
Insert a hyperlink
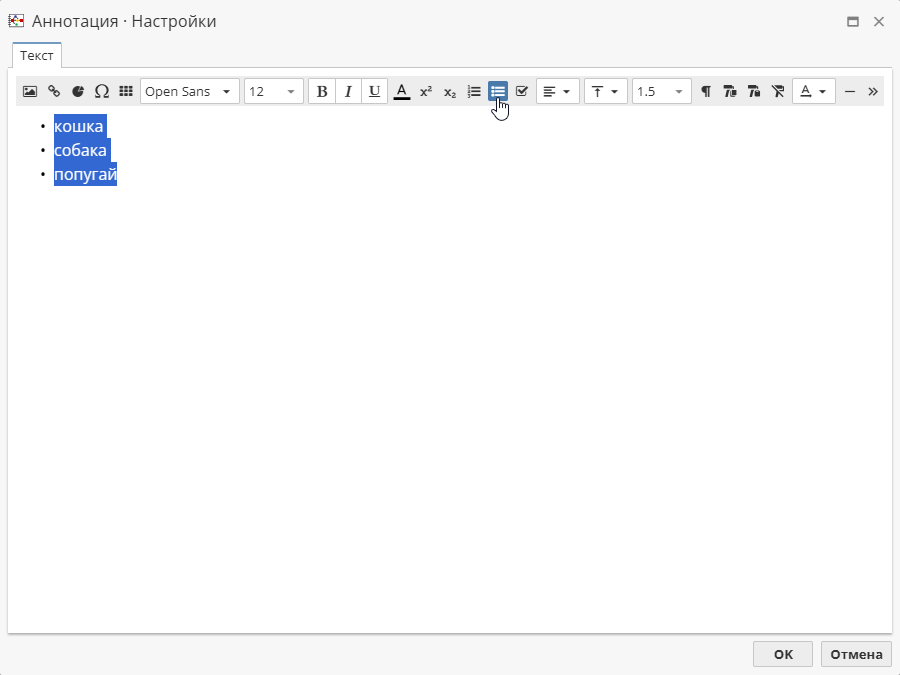pyautogui.click(x=54, y=91)
